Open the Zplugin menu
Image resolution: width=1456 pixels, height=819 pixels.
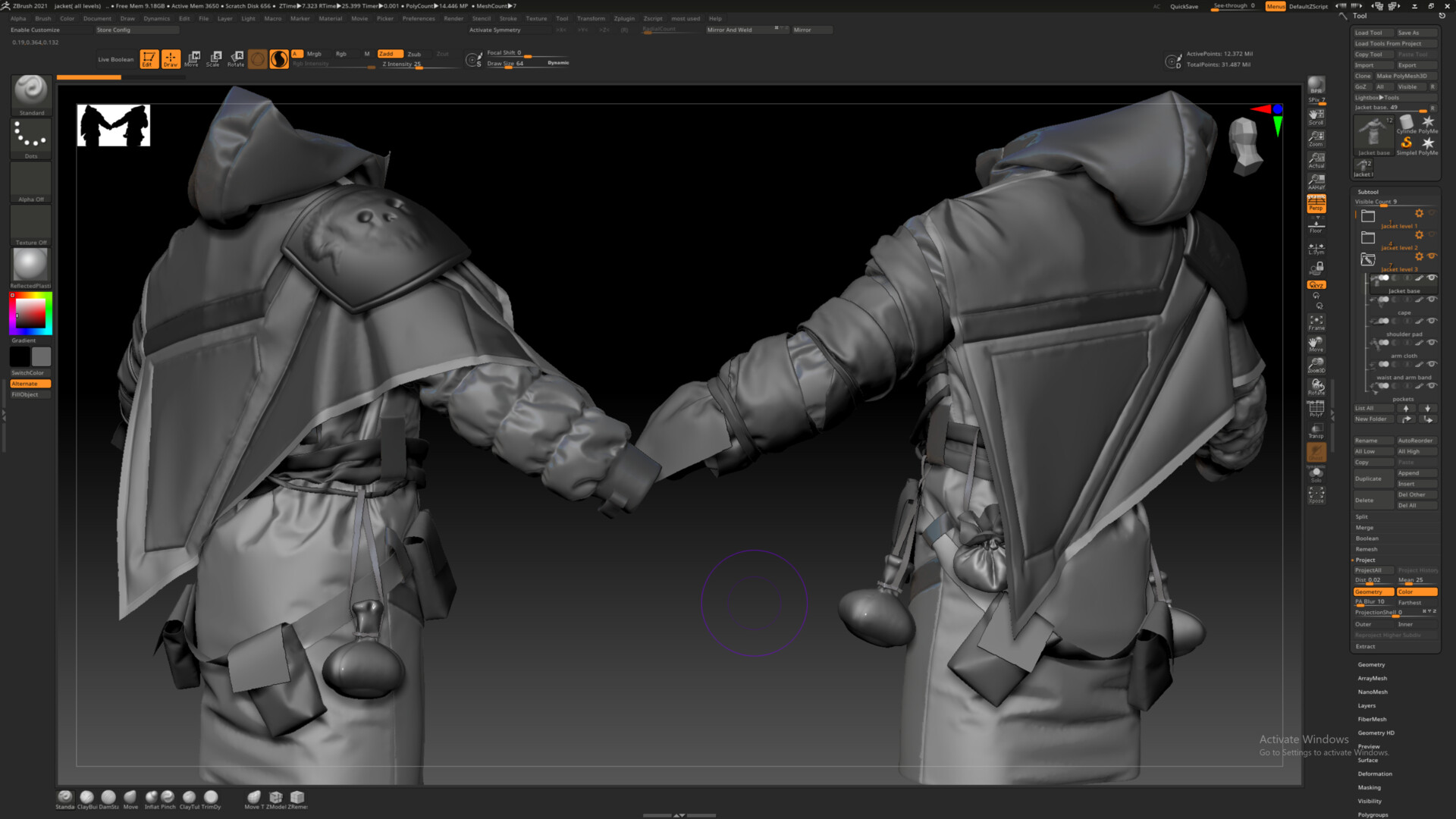click(x=624, y=18)
